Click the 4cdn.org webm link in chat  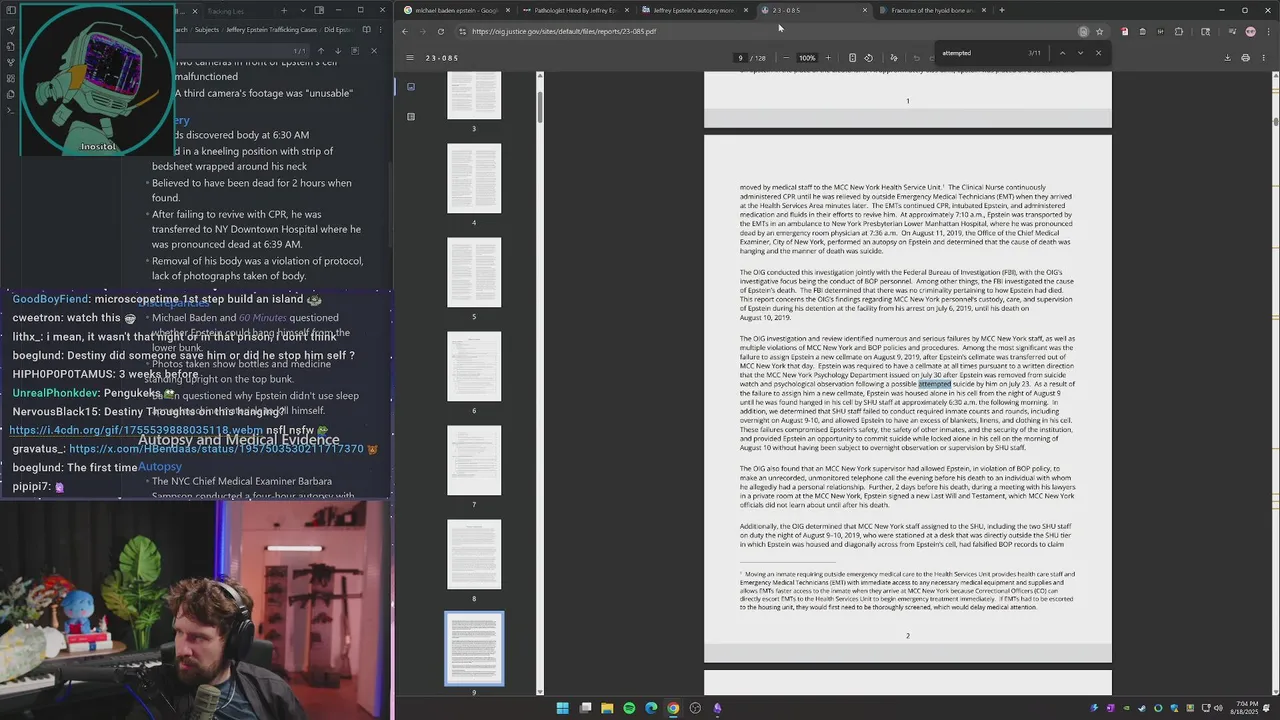click(x=136, y=430)
